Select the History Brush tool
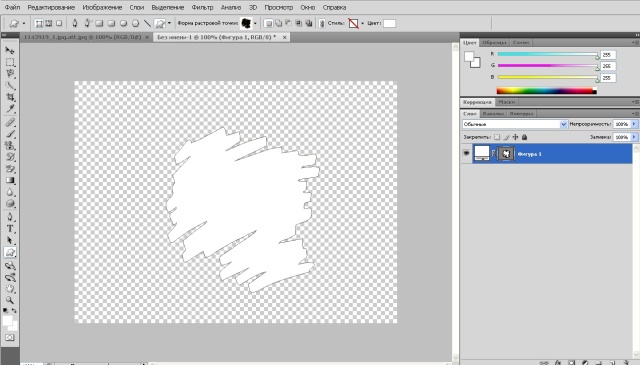 pyautogui.click(x=10, y=157)
